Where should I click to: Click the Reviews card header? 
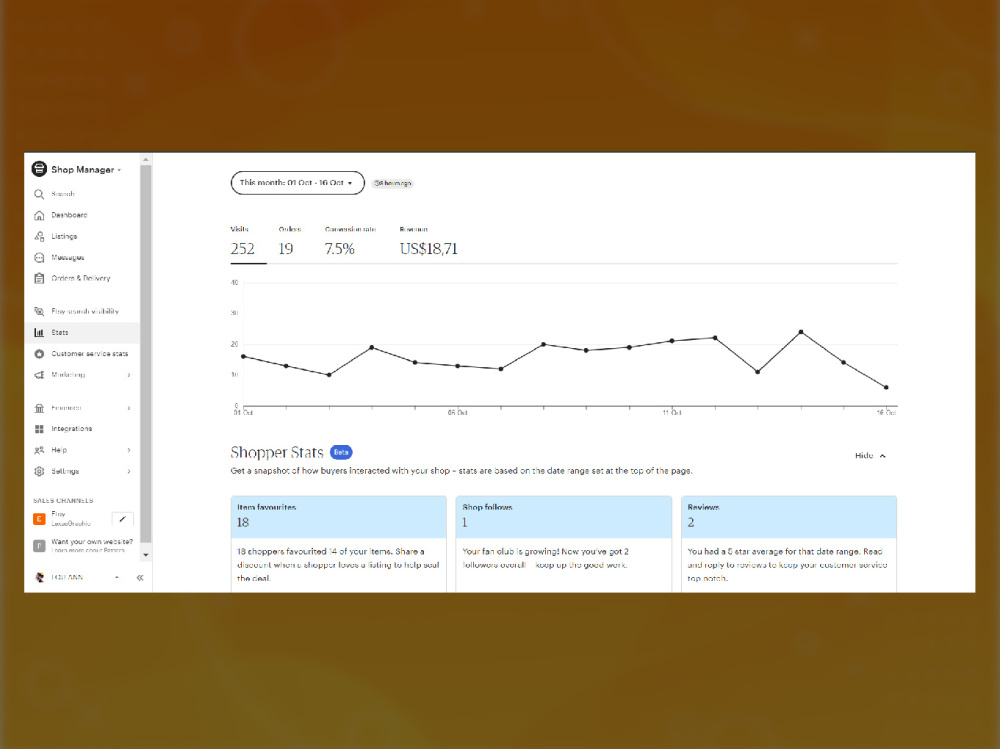click(789, 517)
